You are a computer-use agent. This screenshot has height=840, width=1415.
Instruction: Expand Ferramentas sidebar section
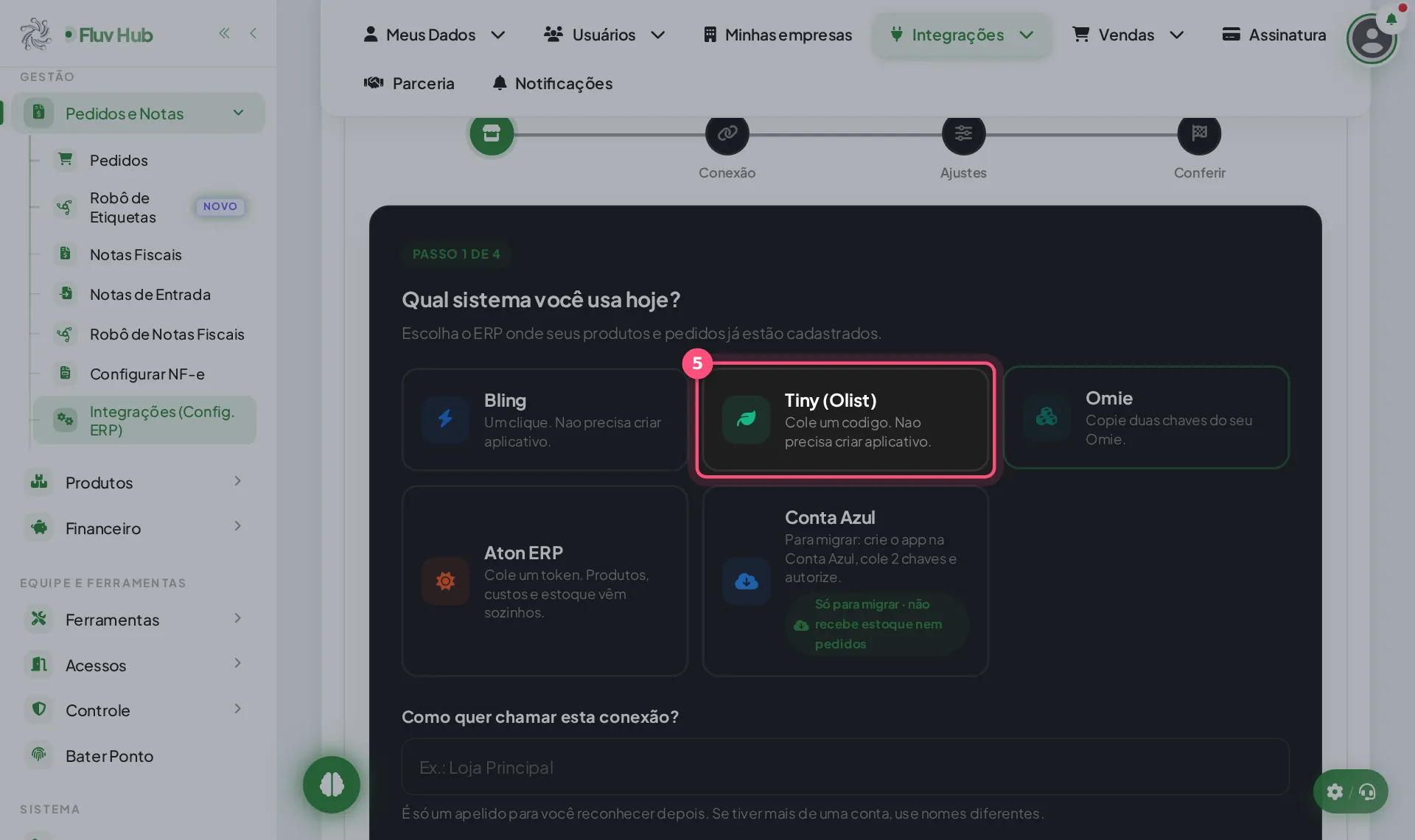[138, 620]
